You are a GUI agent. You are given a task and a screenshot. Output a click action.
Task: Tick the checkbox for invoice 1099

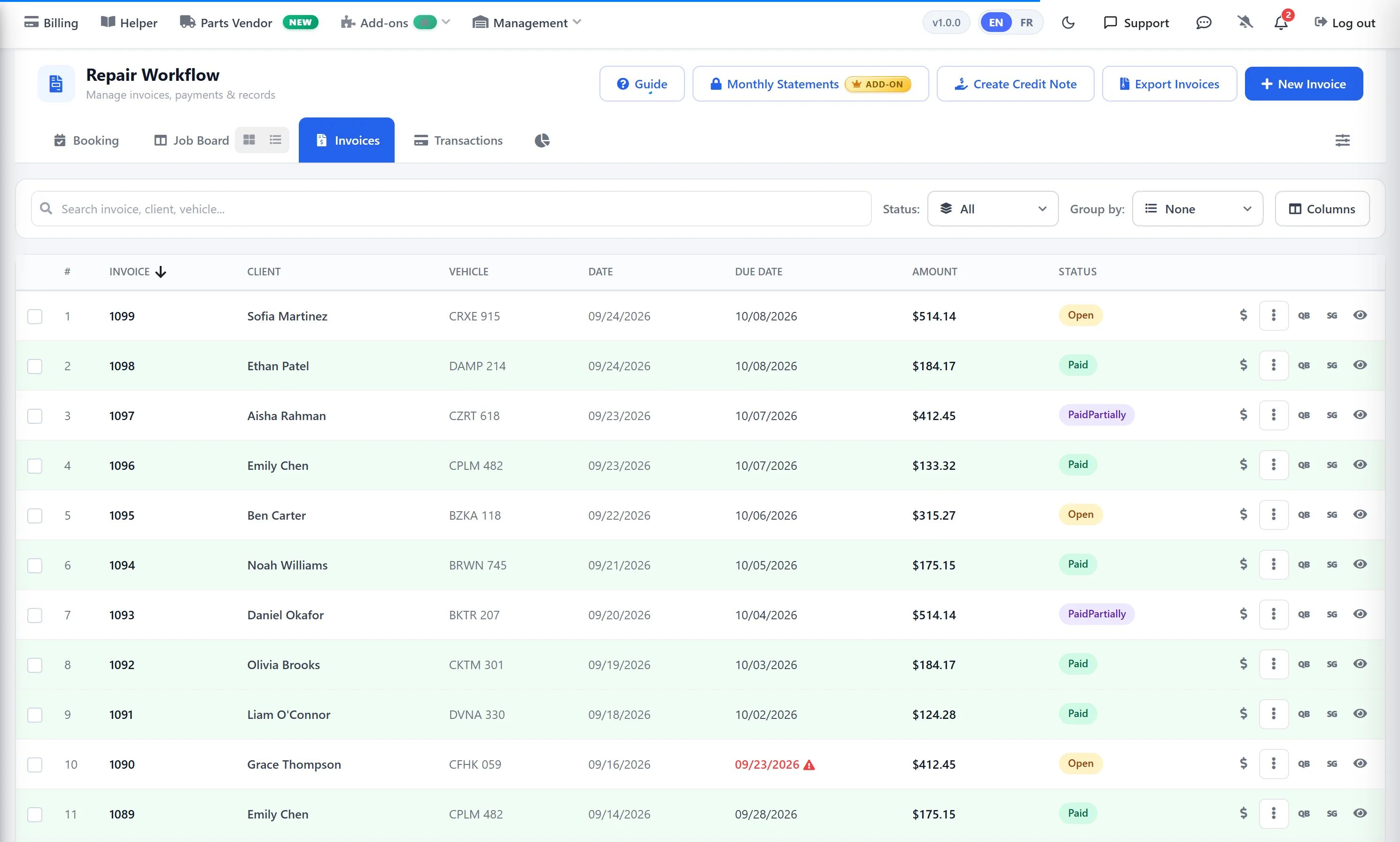[35, 316]
